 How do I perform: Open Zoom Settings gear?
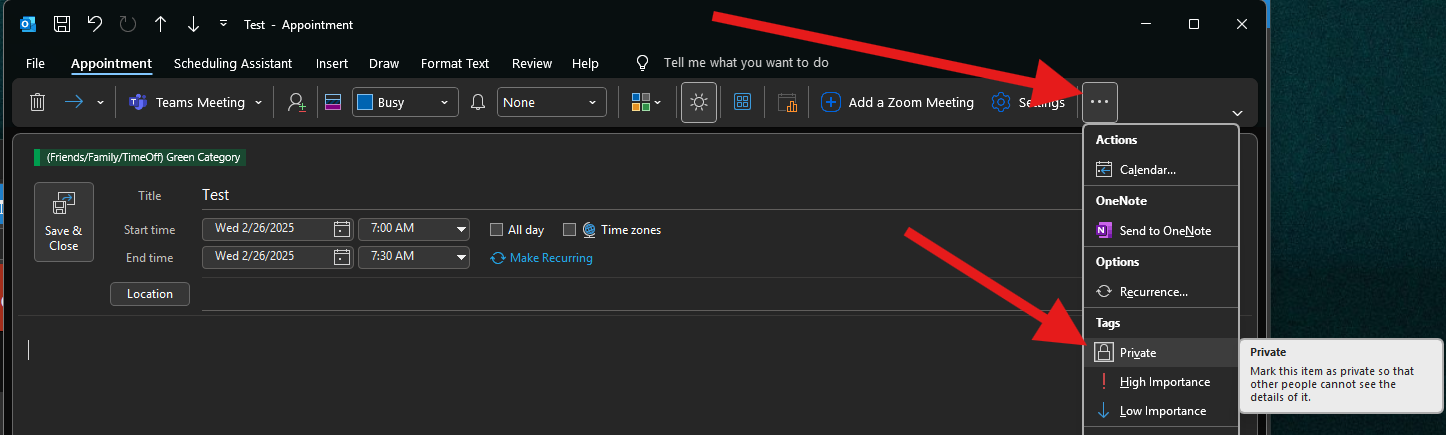[1028, 102]
